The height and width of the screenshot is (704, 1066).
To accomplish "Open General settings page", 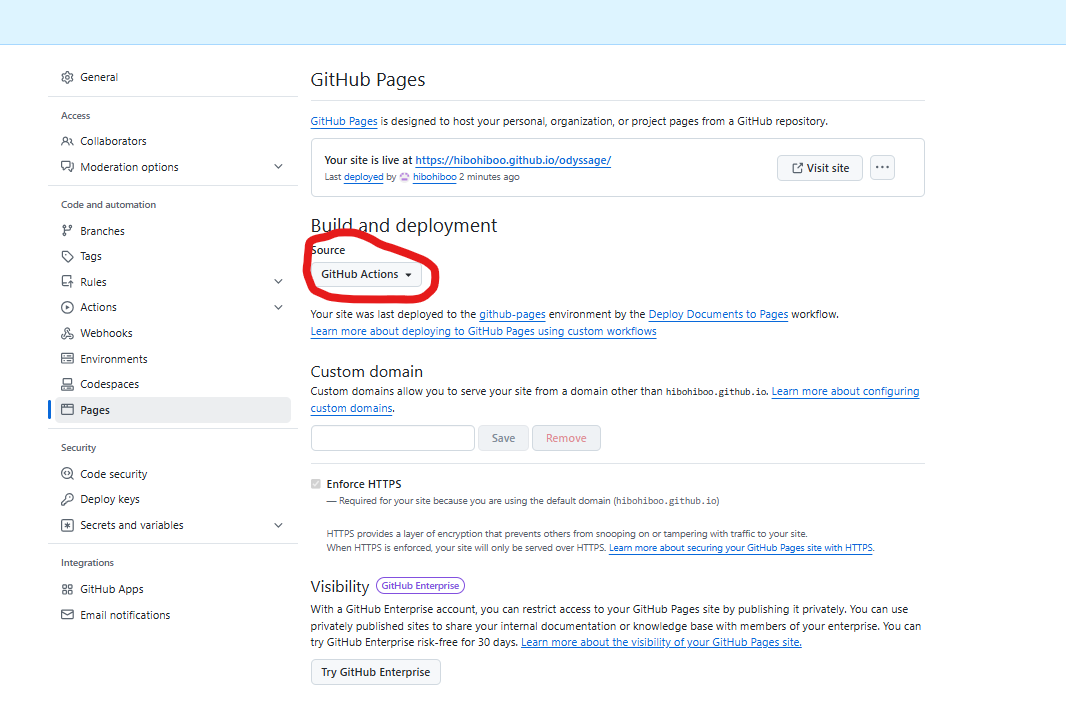I will [x=99, y=77].
